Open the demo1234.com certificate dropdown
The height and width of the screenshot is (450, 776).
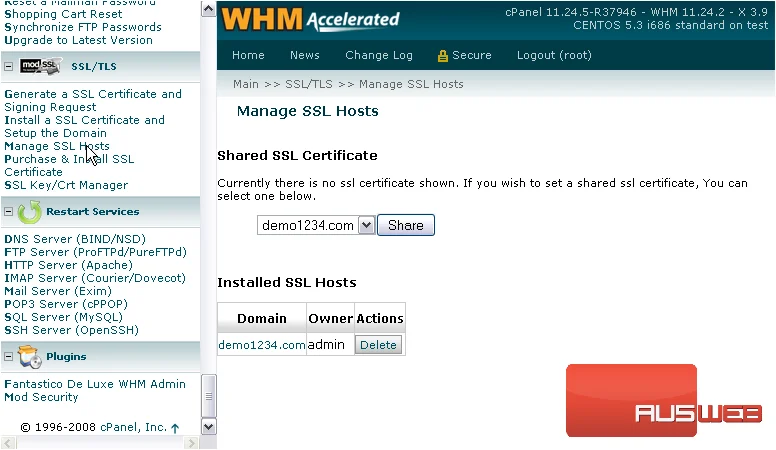click(366, 225)
